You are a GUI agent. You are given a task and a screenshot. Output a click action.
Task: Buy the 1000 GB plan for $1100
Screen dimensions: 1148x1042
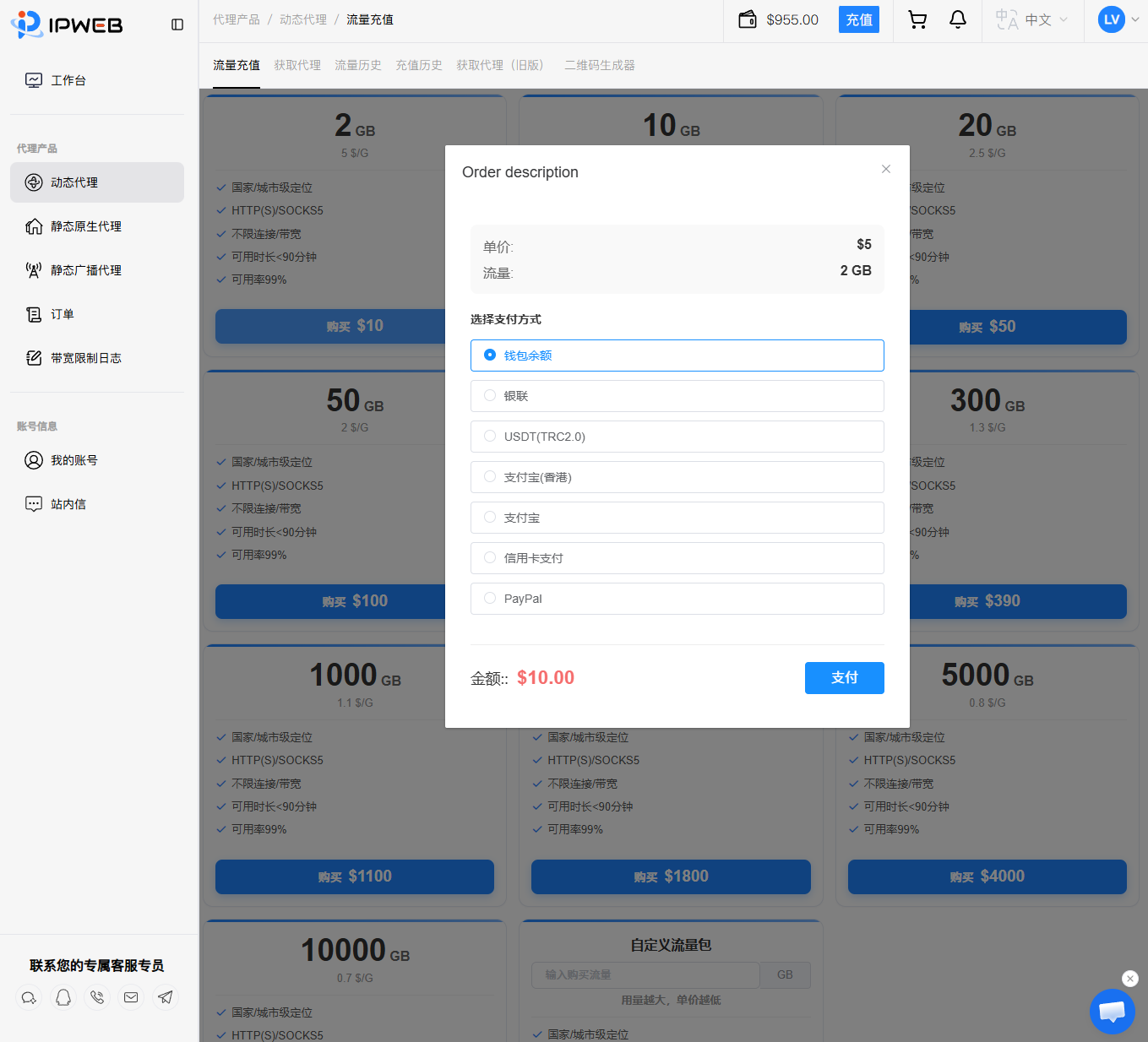(355, 876)
